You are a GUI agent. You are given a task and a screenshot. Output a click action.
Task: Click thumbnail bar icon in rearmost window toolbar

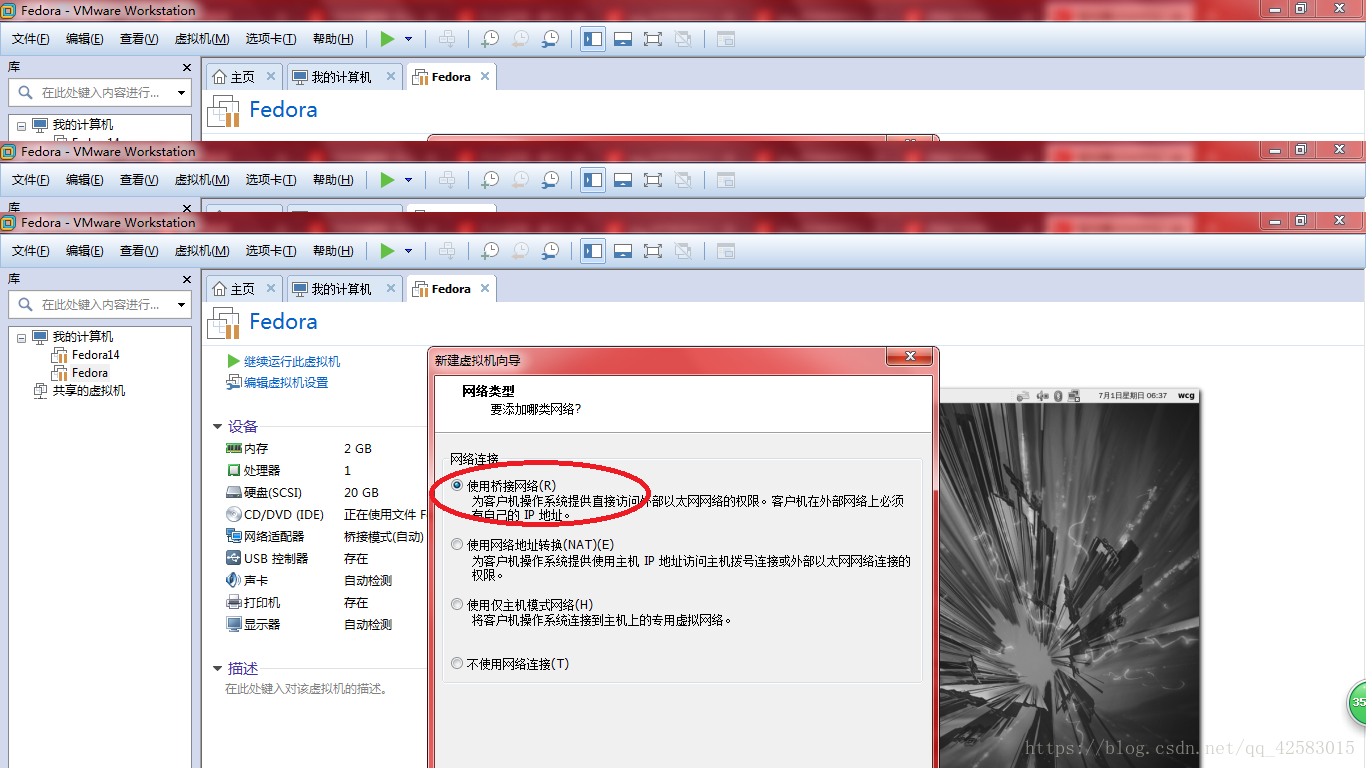[623, 38]
